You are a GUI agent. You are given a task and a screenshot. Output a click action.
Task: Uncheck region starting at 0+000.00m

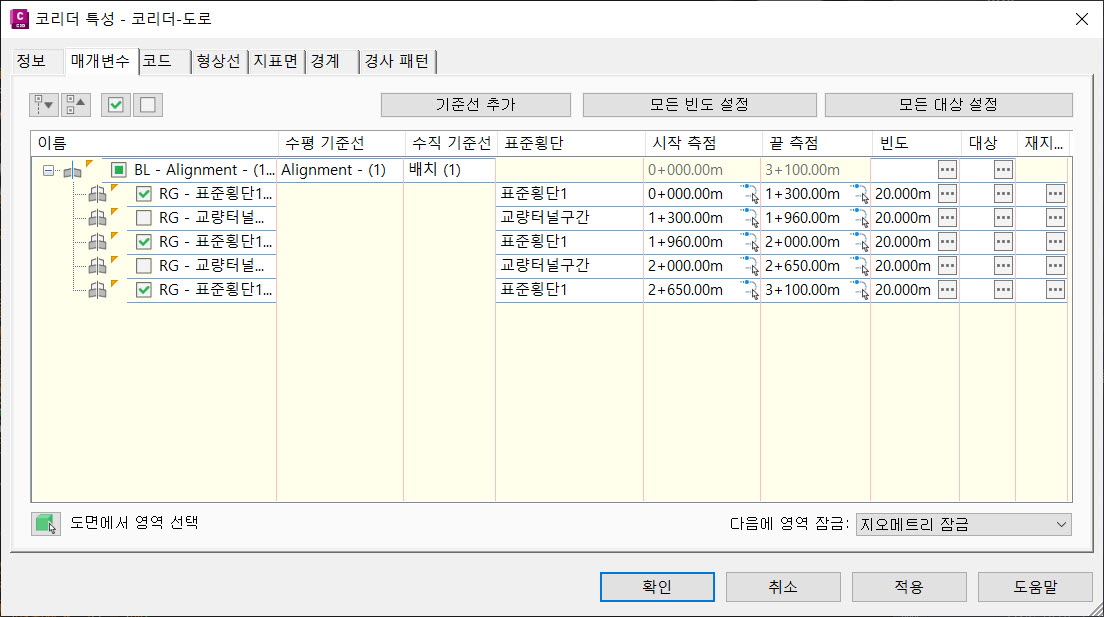coord(144,194)
